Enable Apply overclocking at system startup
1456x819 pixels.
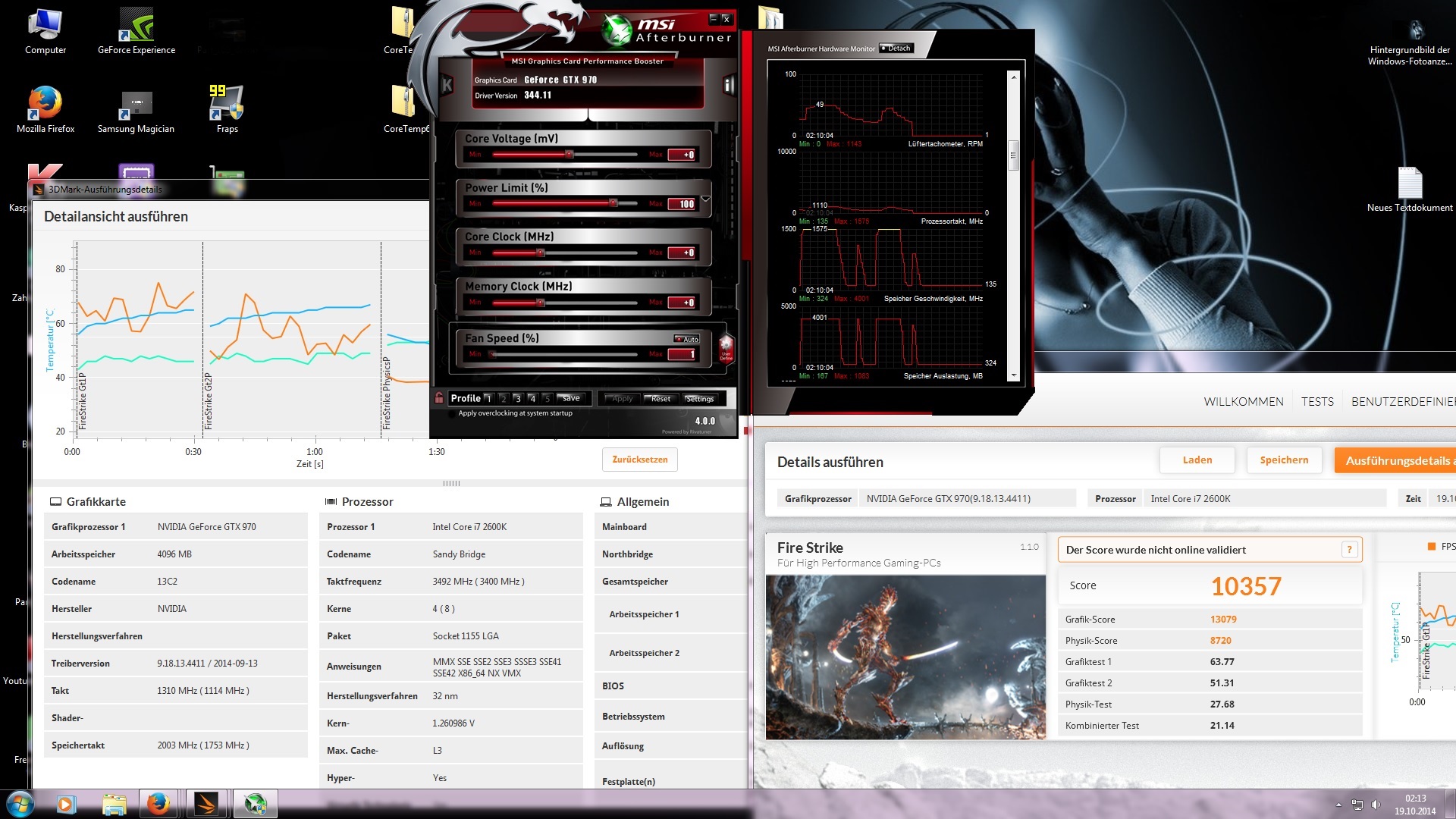(453, 414)
